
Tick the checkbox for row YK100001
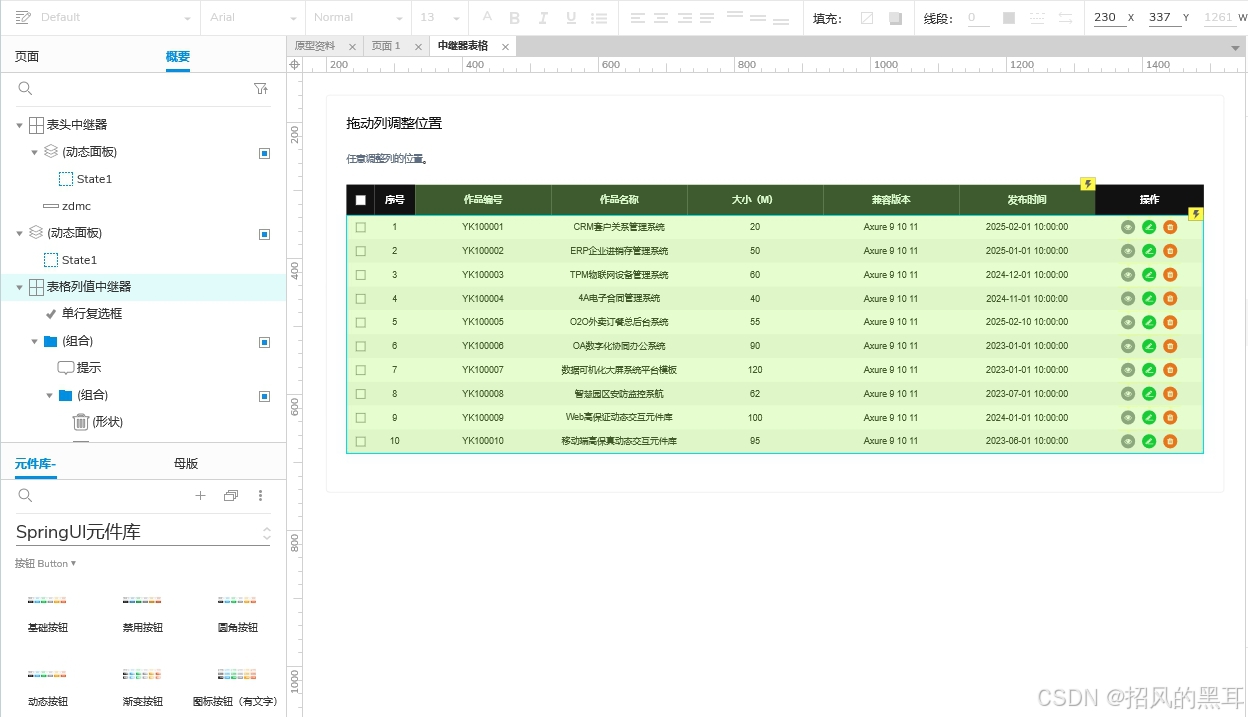(361, 227)
